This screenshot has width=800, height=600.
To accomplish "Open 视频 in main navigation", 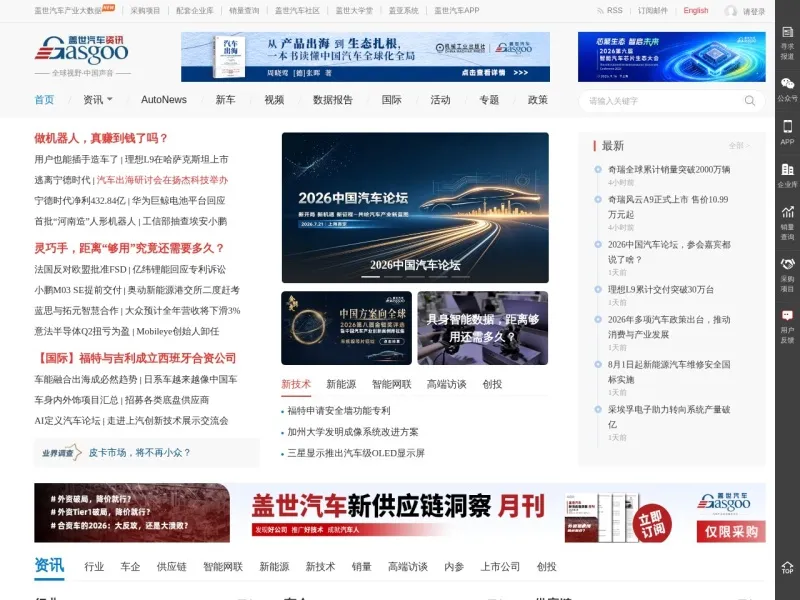I will 274,99.
